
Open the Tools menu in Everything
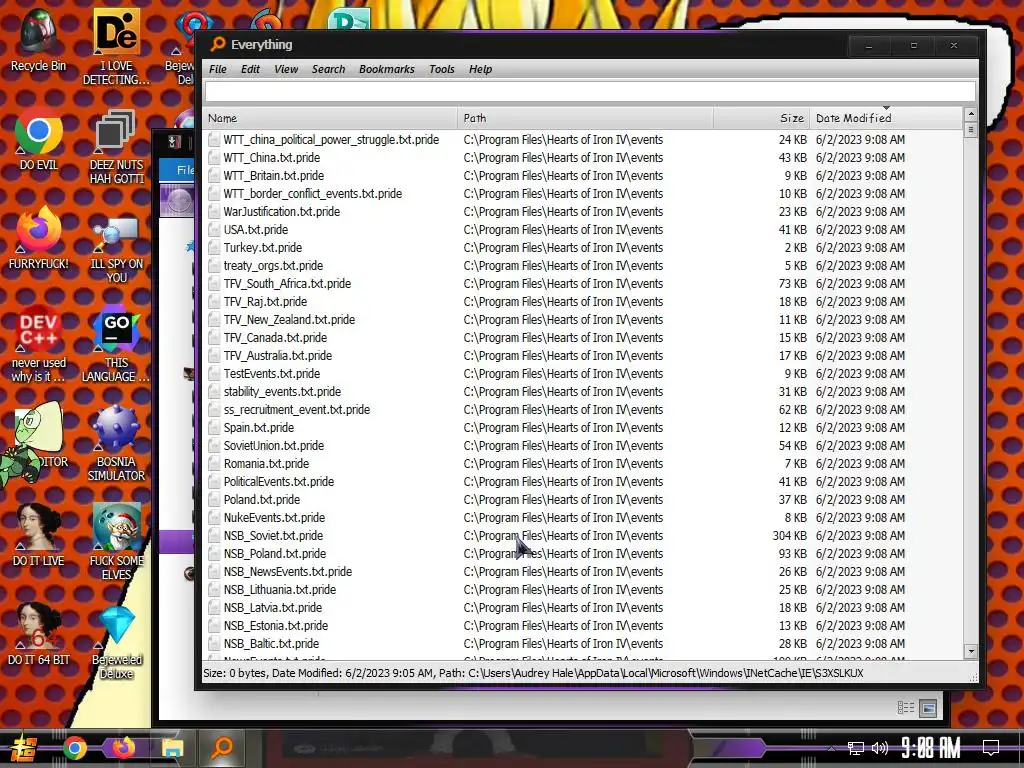tap(441, 69)
